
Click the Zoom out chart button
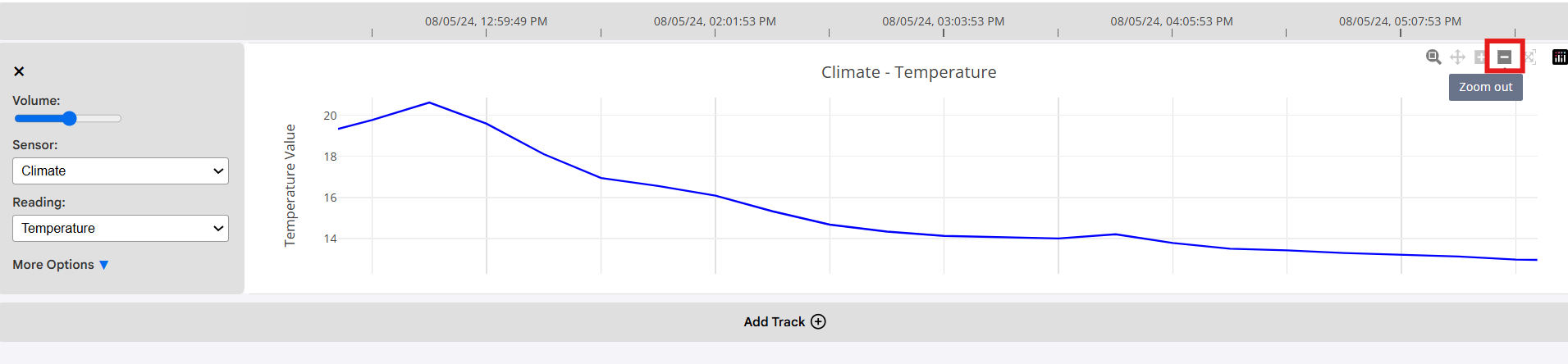[x=1504, y=57]
